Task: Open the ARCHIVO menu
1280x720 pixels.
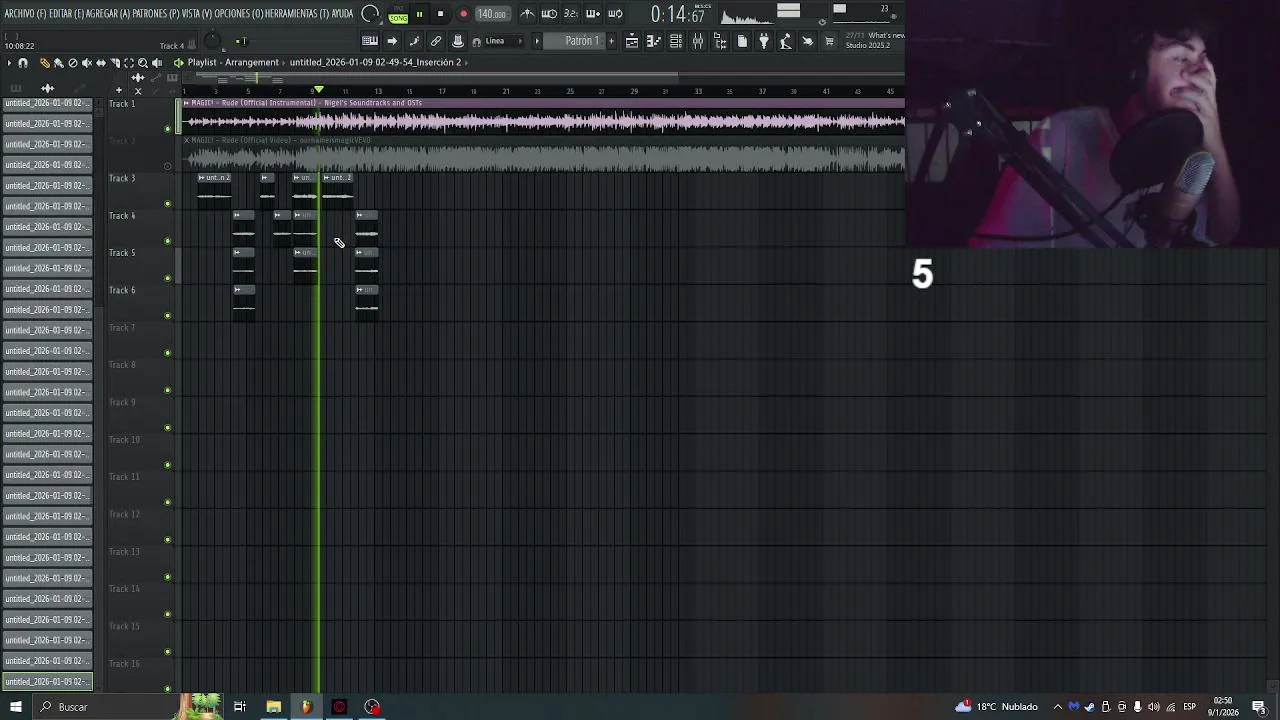Action: [x=25, y=14]
